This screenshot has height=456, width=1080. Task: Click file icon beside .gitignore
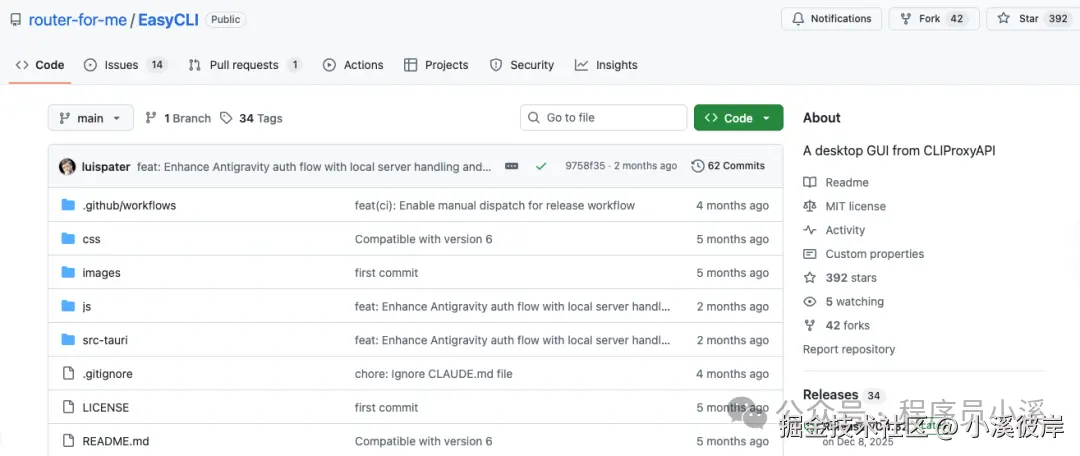pos(68,373)
